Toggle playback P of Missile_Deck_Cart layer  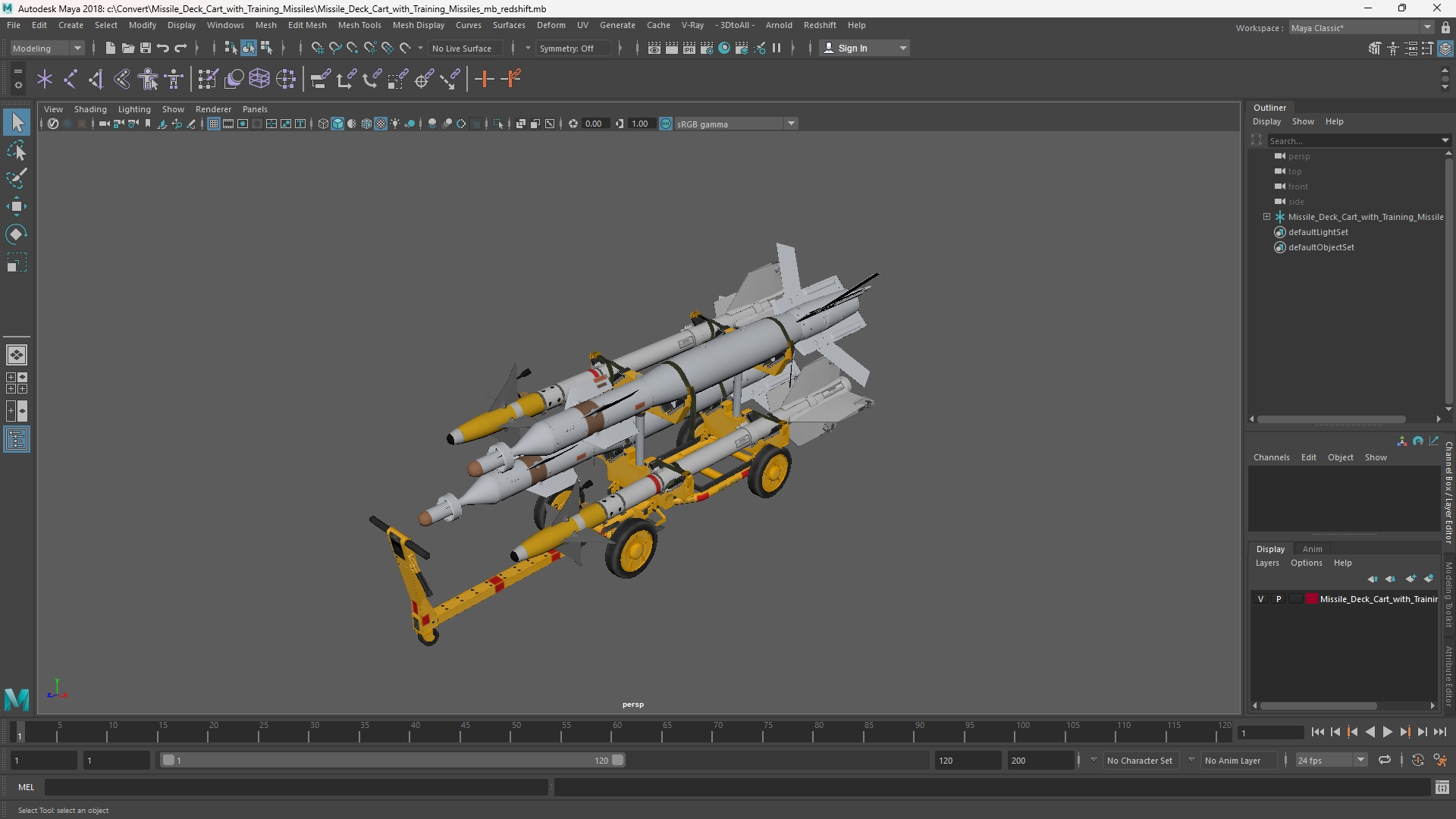[1279, 599]
